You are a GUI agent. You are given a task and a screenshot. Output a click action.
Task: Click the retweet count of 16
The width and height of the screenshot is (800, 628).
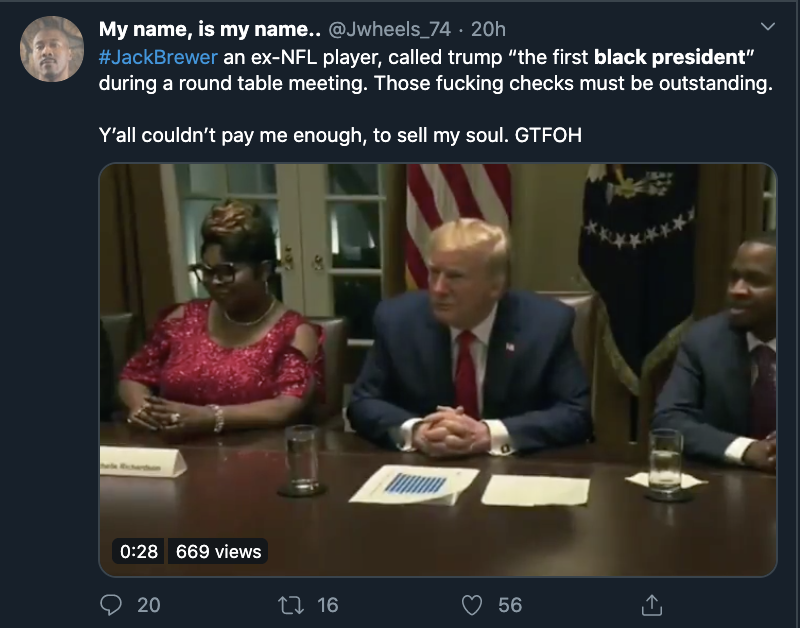(x=327, y=604)
